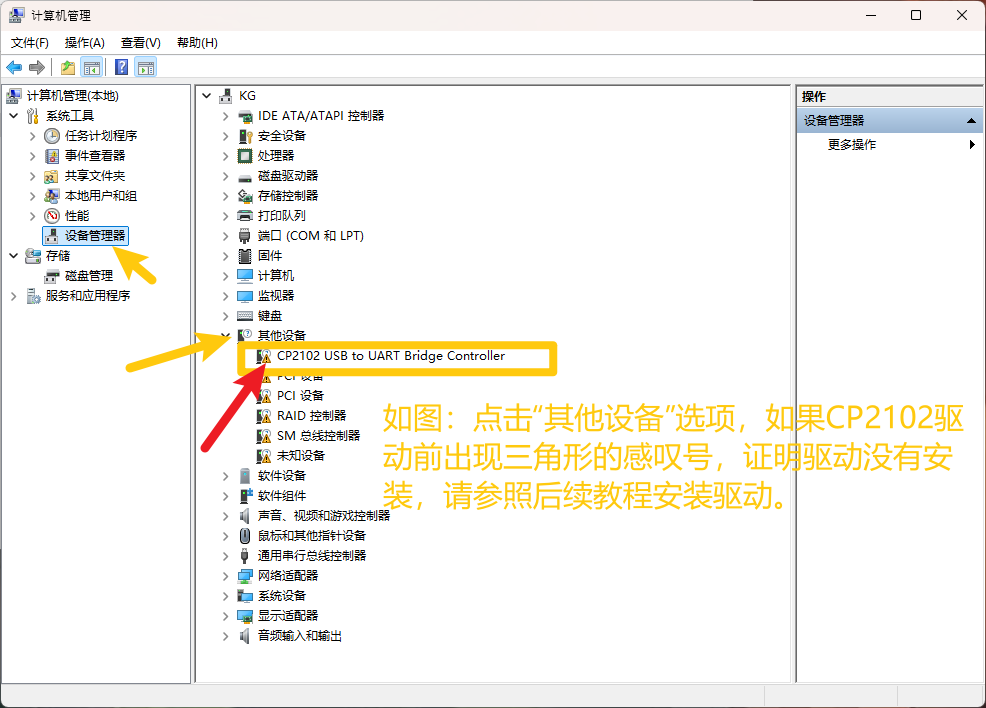Viewport: 986px width, 708px height.
Task: Expand the 端口 (COM 和 LPT) category
Action: pyautogui.click(x=226, y=236)
